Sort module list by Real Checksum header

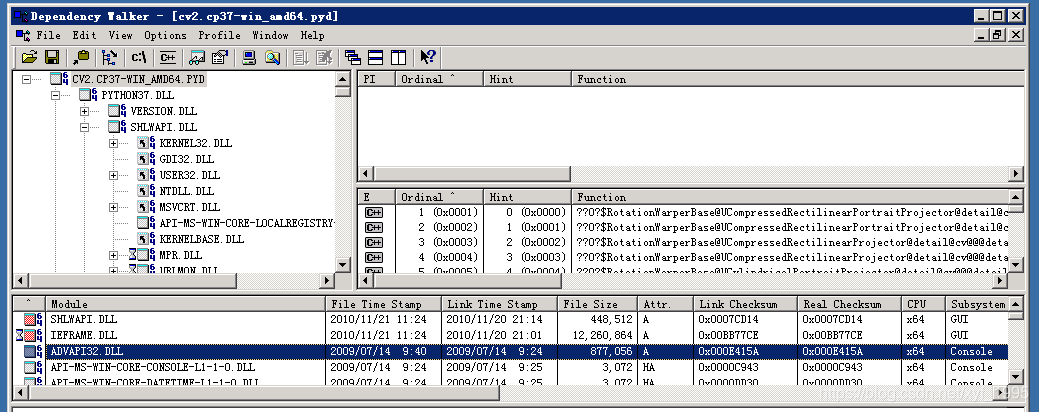click(849, 305)
